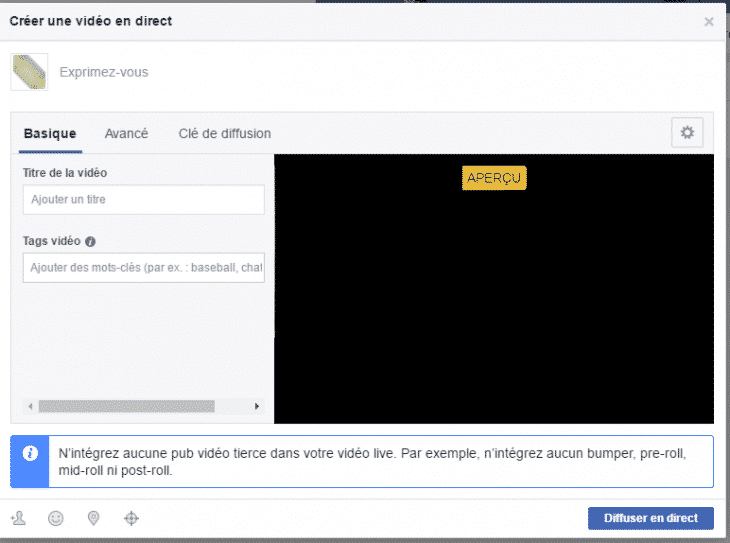Screen dimensions: 730x543
Task: Click the crosshair target icon
Action: click(x=130, y=518)
